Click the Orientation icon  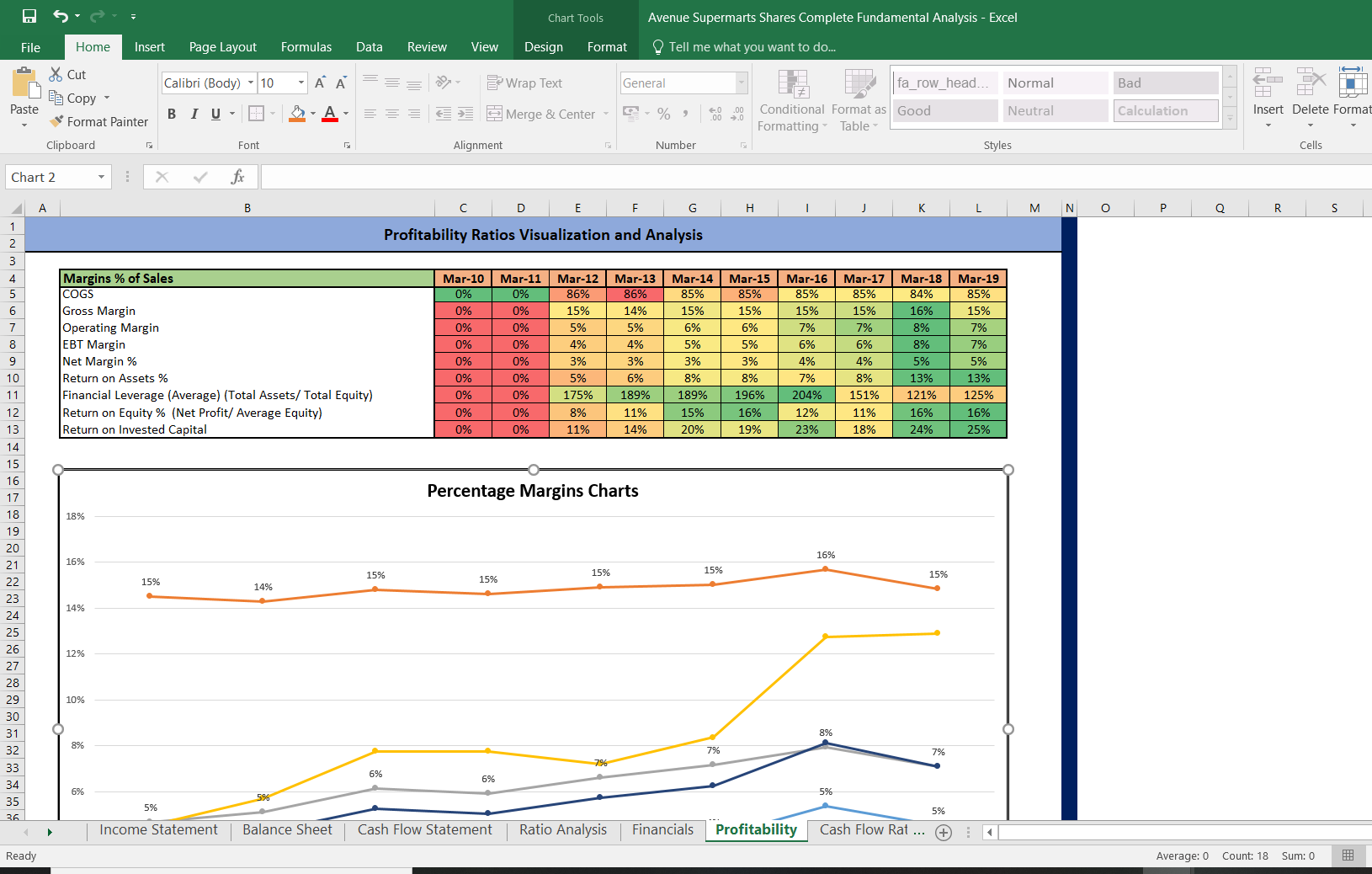click(444, 83)
